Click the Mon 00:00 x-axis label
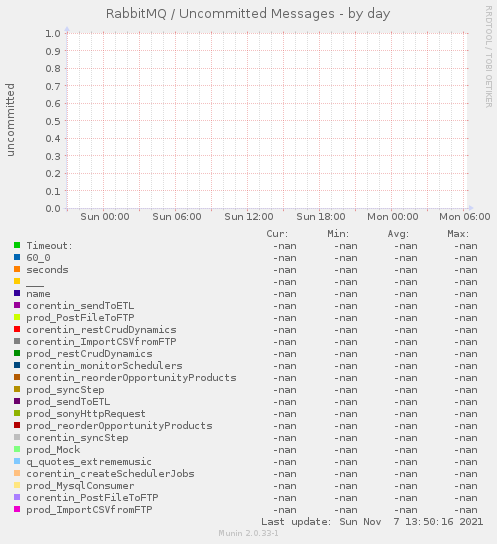The image size is (497, 544). pos(393,217)
